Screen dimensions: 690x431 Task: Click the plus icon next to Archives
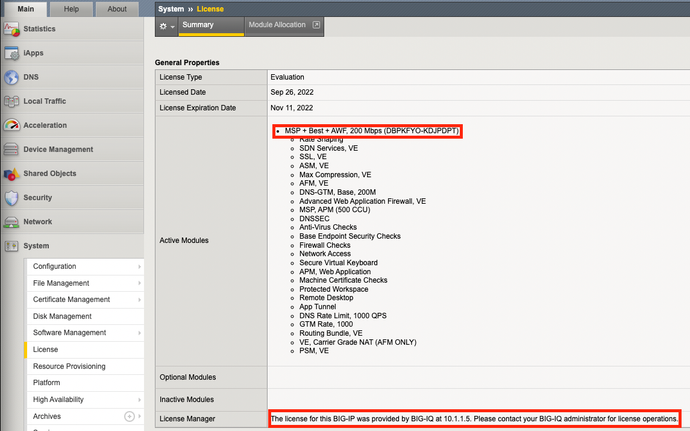point(129,416)
